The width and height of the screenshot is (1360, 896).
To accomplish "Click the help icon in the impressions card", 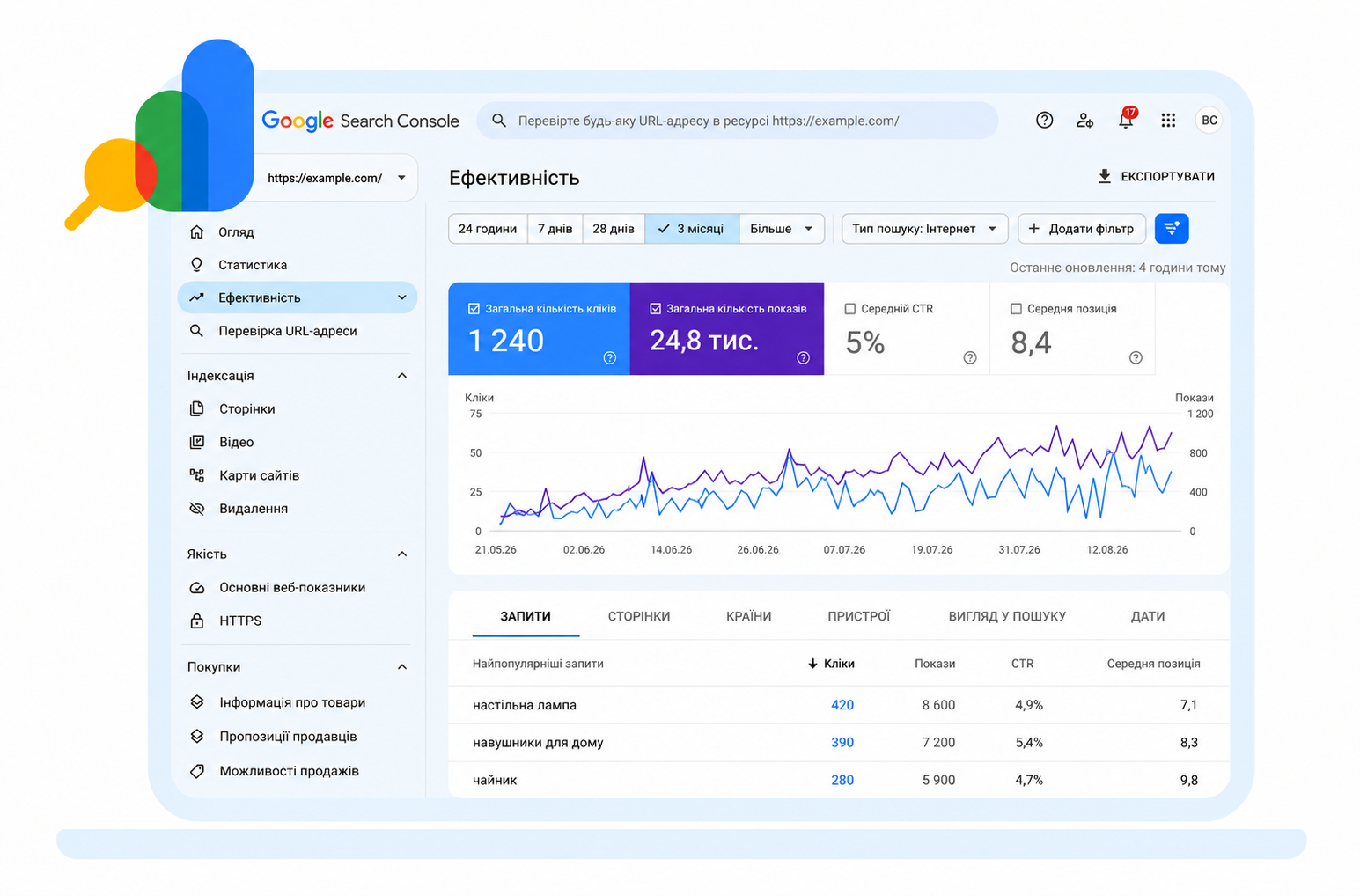I will click(803, 357).
